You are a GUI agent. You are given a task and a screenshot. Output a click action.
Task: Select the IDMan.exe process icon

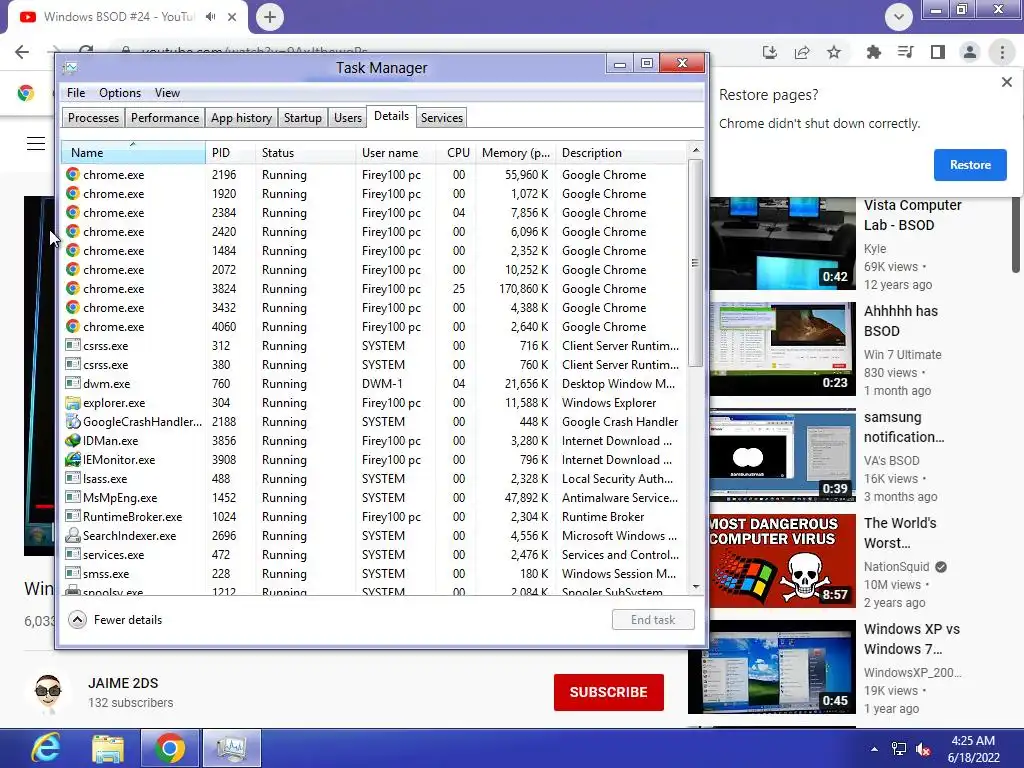tap(72, 441)
